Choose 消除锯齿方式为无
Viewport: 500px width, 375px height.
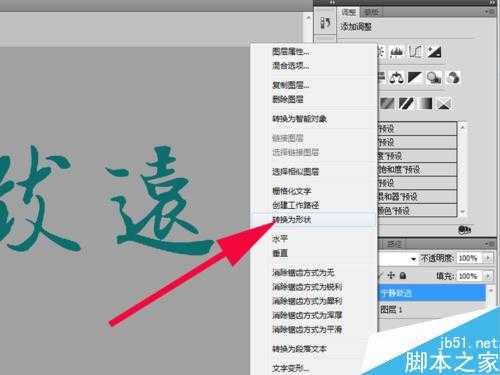(303, 272)
